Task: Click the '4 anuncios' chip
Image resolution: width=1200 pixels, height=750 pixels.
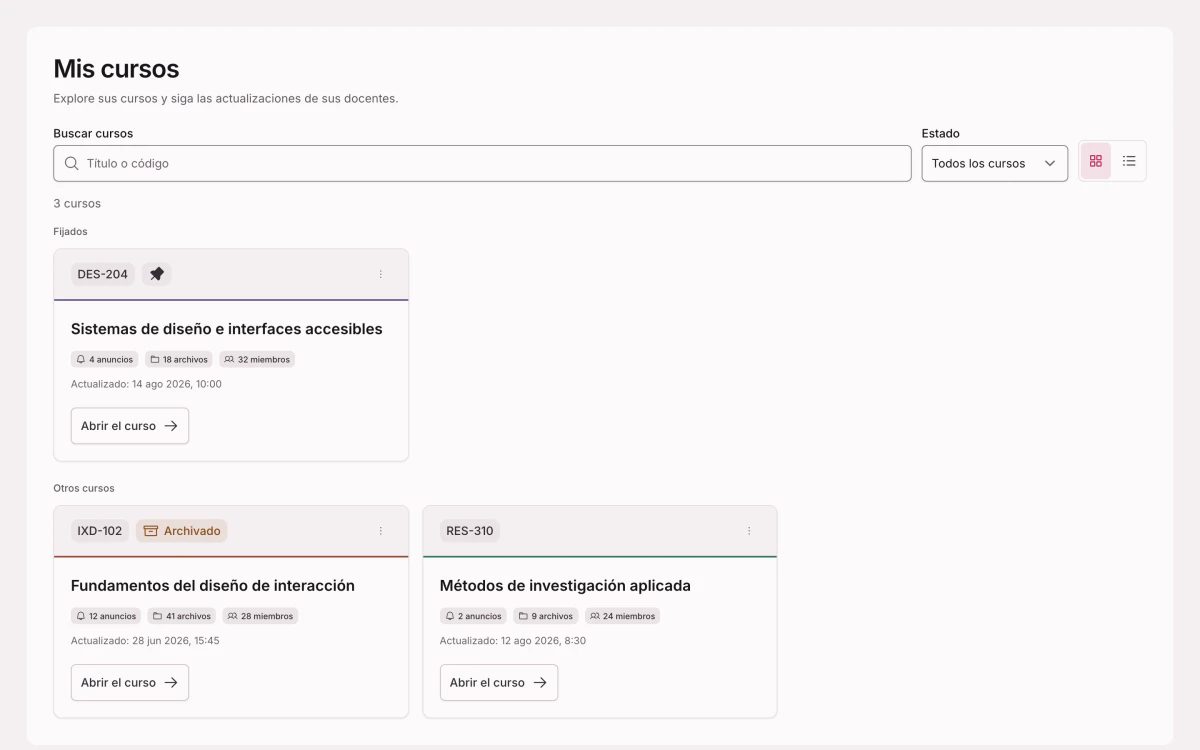Action: click(x=105, y=359)
